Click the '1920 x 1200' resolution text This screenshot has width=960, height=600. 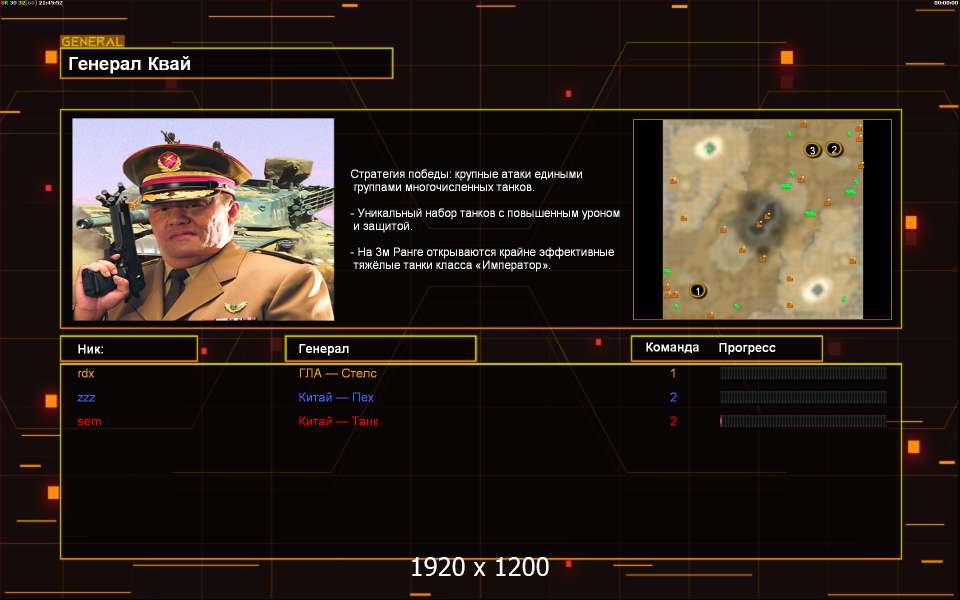pyautogui.click(x=479, y=567)
